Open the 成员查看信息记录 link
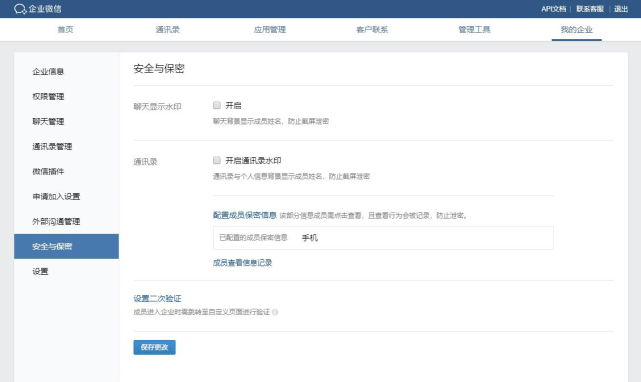The image size is (641, 382). [242, 263]
